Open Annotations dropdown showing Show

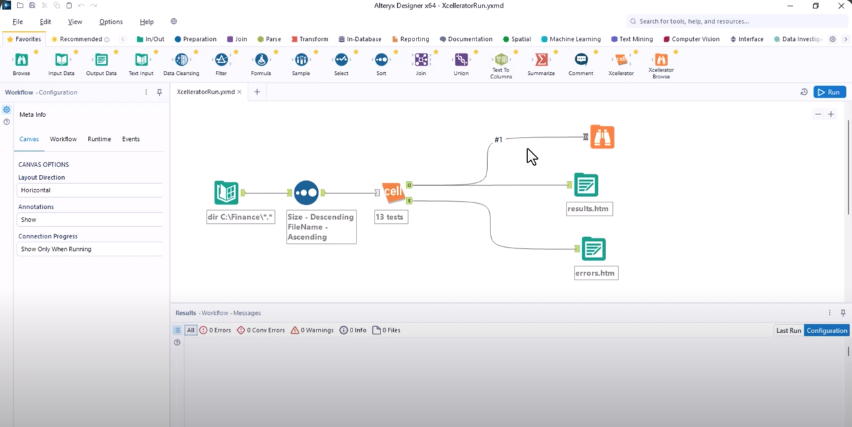click(90, 219)
